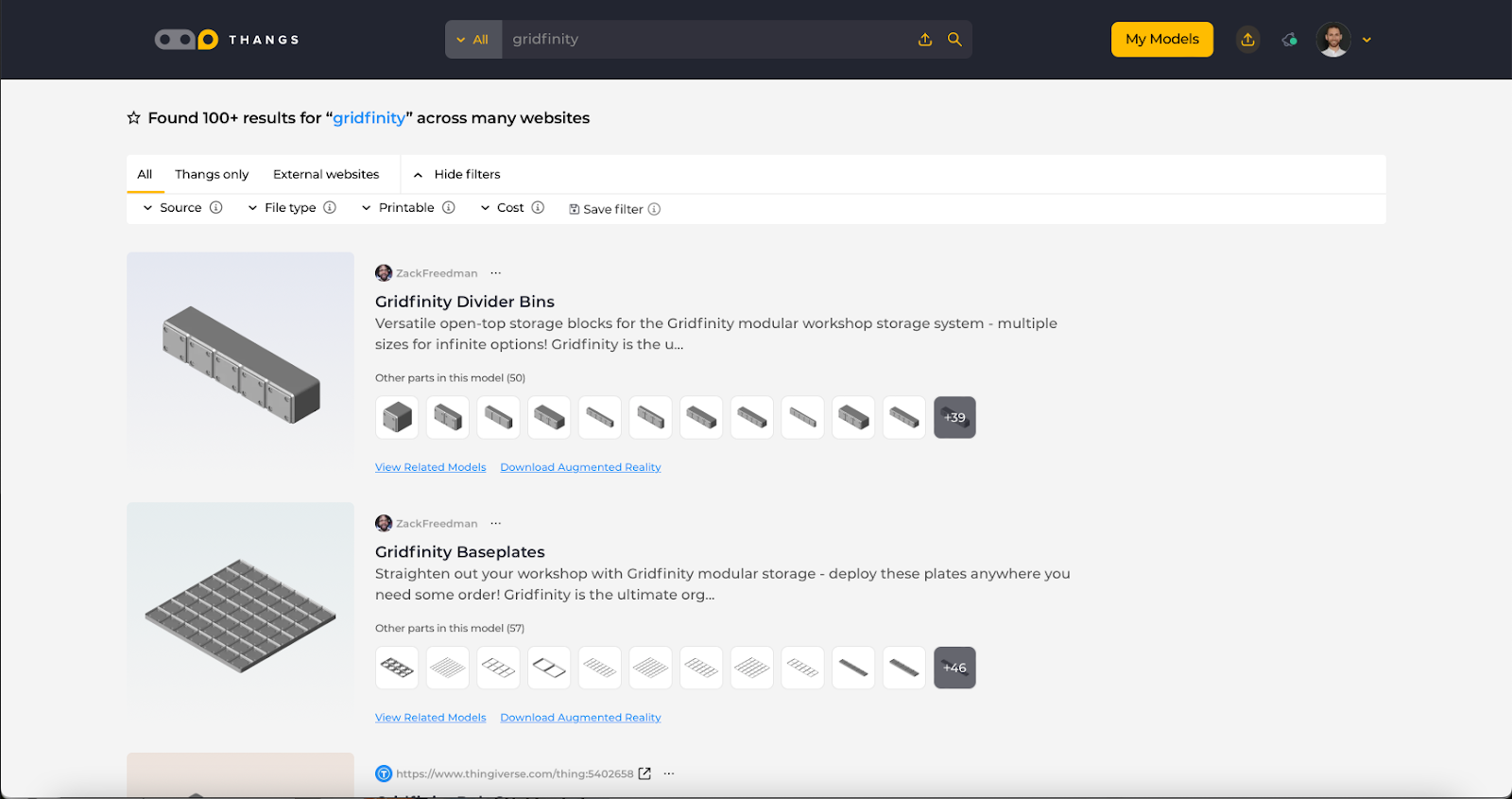Click the info icon next to Source
The width and height of the screenshot is (1512, 799).
click(x=215, y=207)
